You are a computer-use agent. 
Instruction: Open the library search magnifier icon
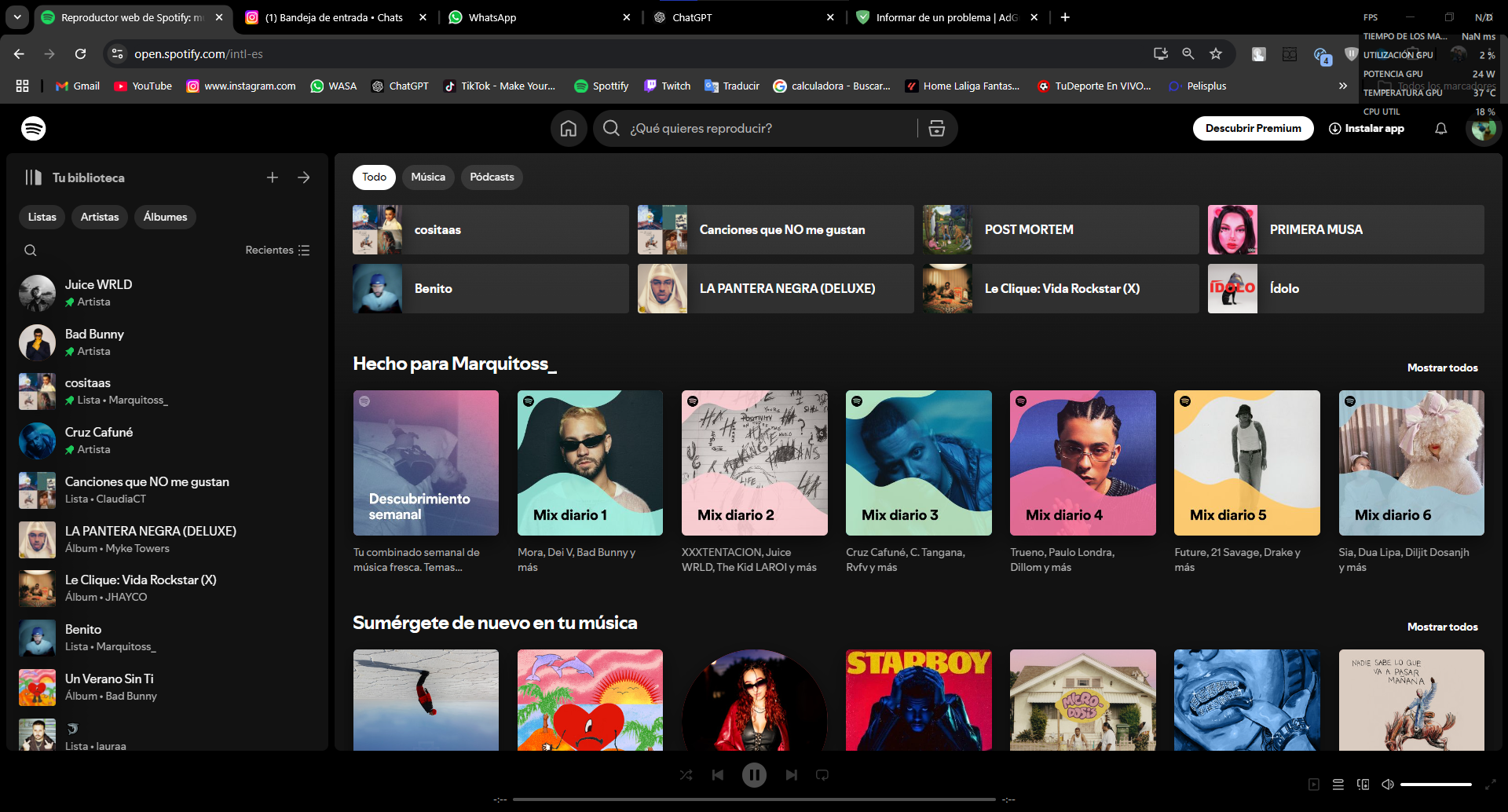tap(30, 250)
